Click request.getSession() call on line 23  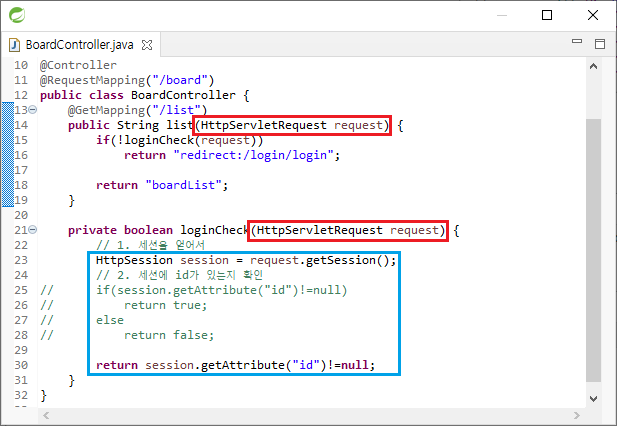tap(320, 260)
